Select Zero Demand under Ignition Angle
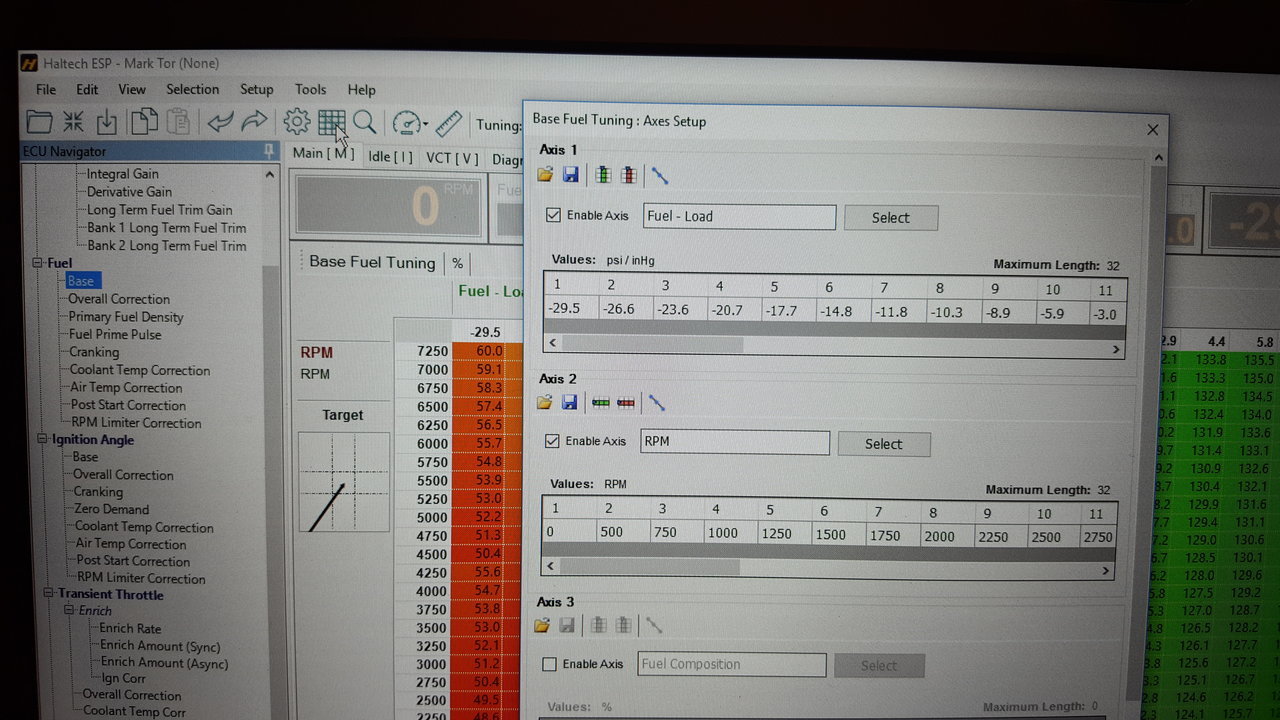This screenshot has width=1280, height=720. coord(111,509)
